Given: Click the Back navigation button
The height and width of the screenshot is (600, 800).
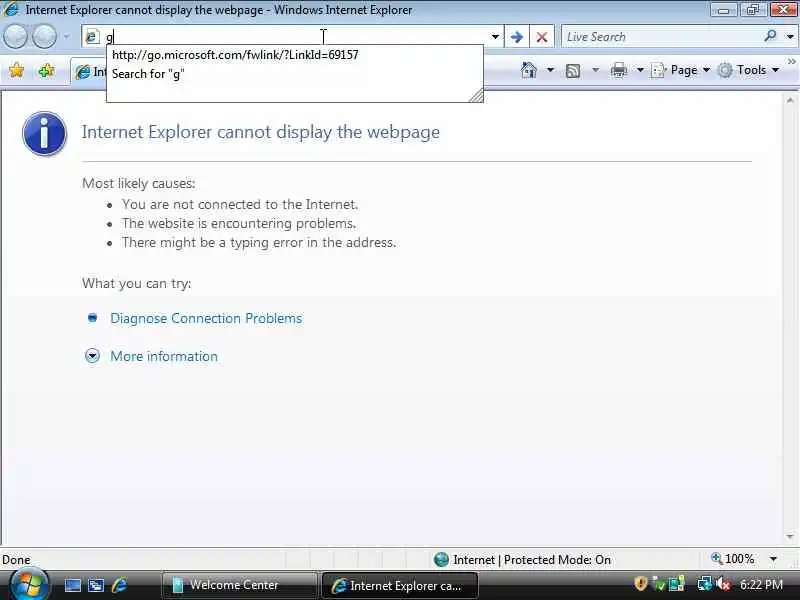Looking at the screenshot, I should [16, 37].
